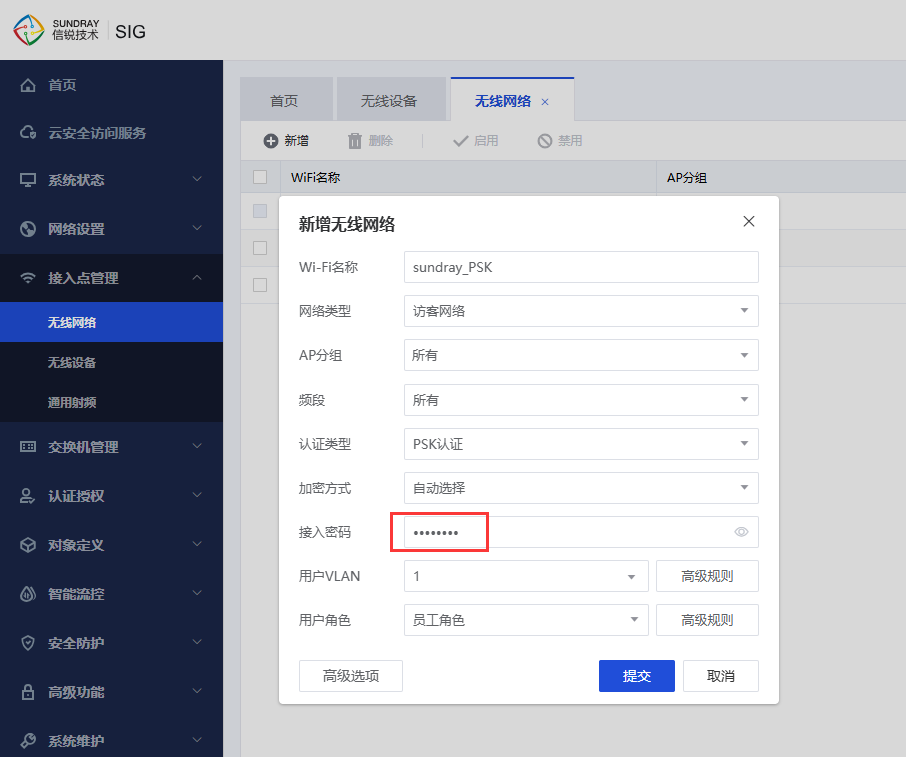Open 无线网络 in the sidebar

point(112,322)
